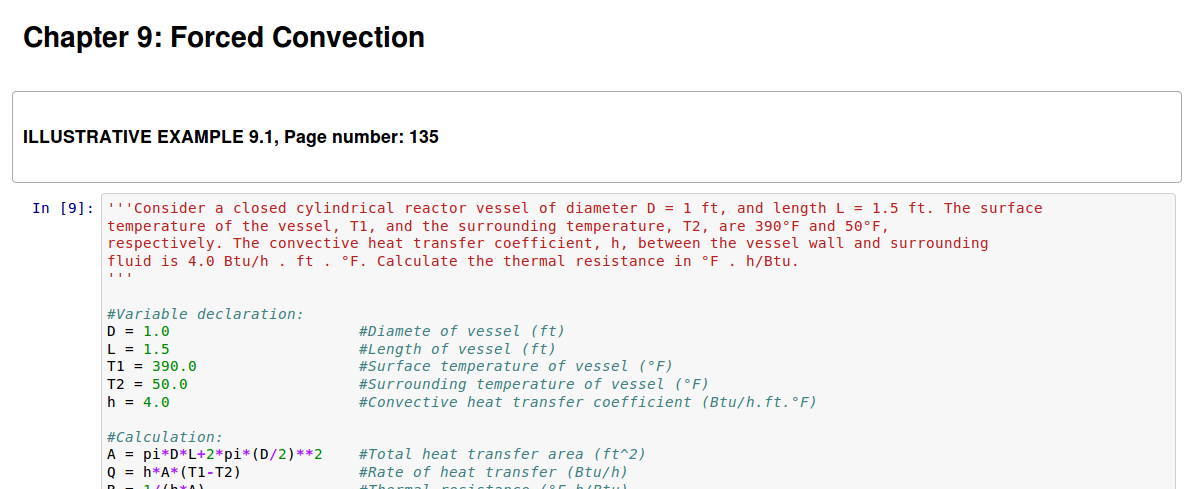Click the h = 4.0 assignment
Image resolution: width=1186 pixels, height=489 pixels.
tap(138, 402)
